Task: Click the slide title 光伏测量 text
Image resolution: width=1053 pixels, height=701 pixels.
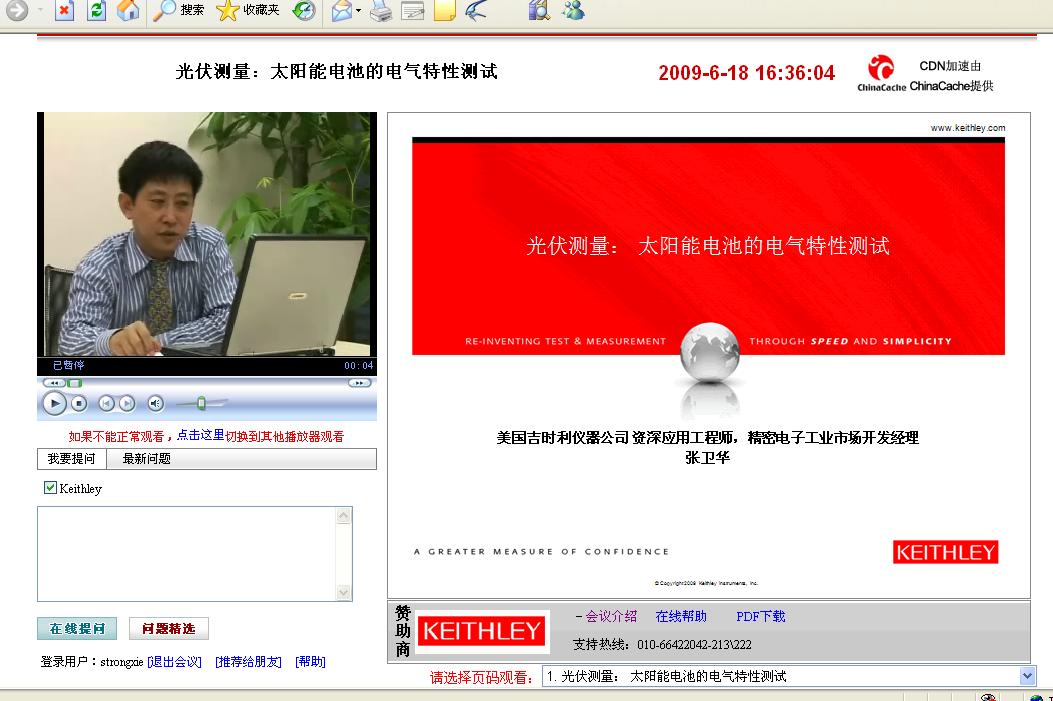Action: pyautogui.click(x=708, y=246)
